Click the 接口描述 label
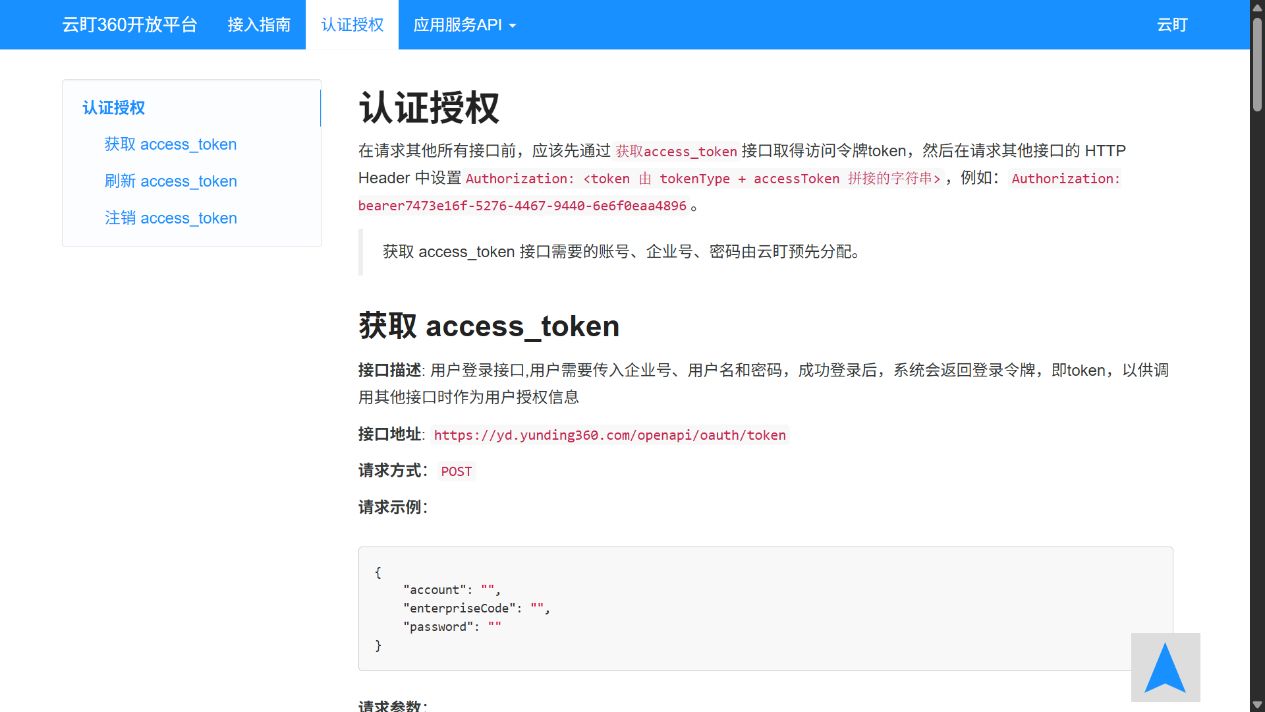This screenshot has width=1265, height=712. 392,371
